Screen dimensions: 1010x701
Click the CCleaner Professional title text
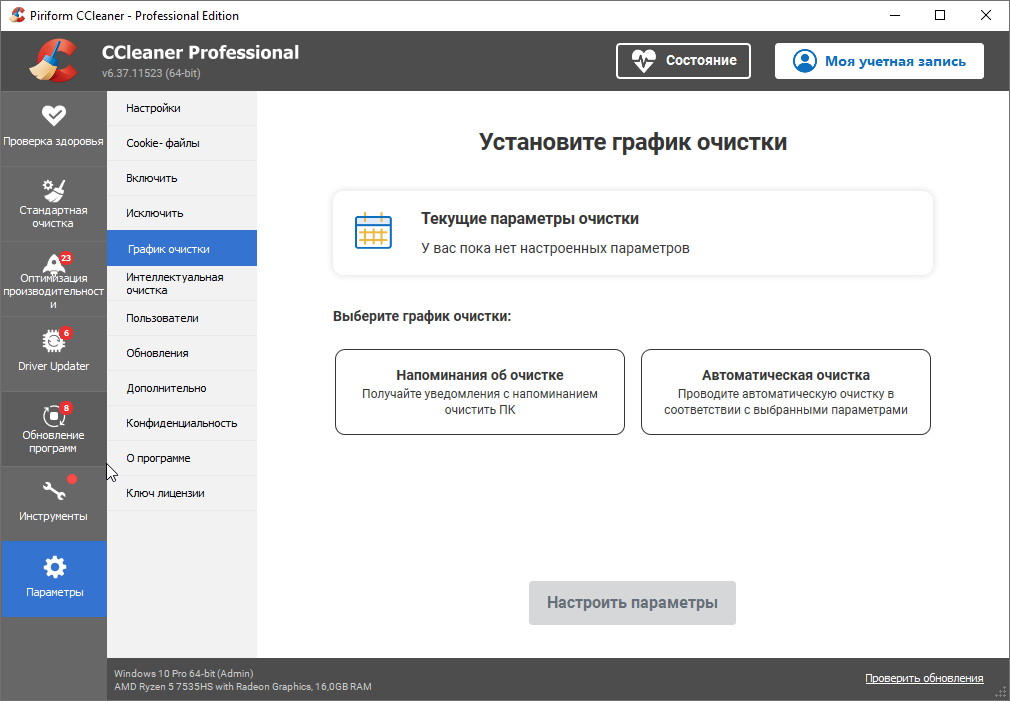click(x=200, y=52)
